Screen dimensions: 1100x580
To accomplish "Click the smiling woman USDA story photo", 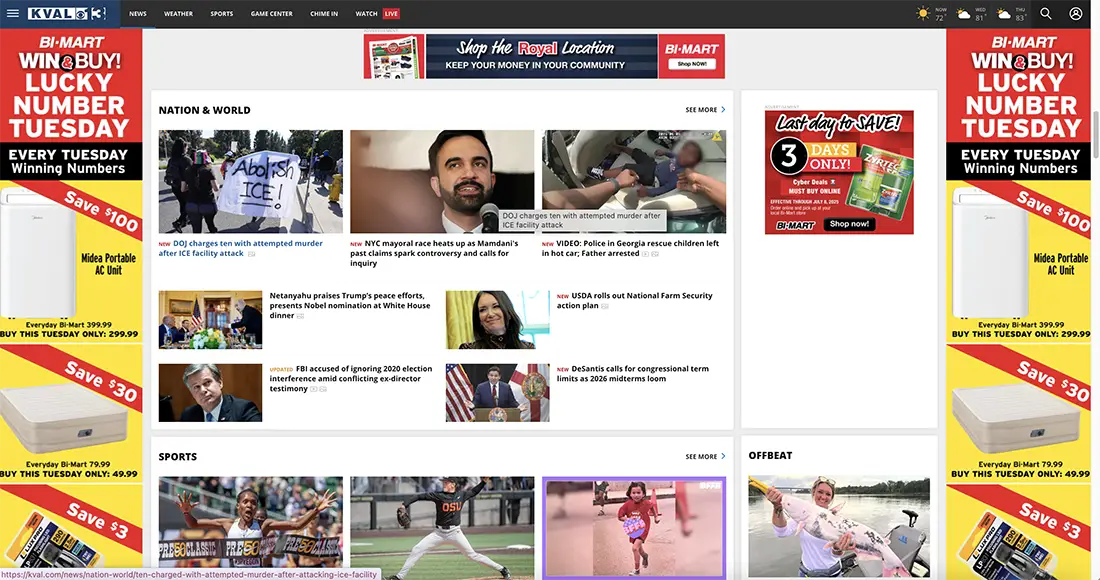I will 497,320.
